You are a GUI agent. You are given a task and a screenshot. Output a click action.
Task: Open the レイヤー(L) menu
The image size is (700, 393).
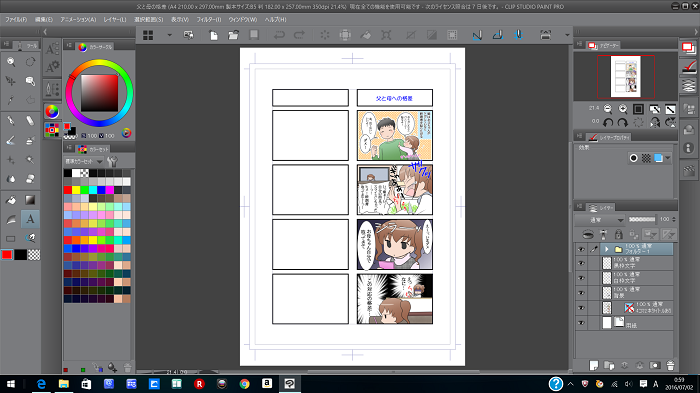(115, 20)
